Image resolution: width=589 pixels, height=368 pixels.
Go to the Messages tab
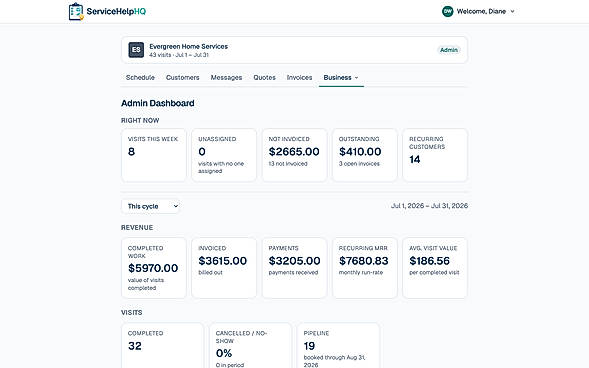[226, 77]
